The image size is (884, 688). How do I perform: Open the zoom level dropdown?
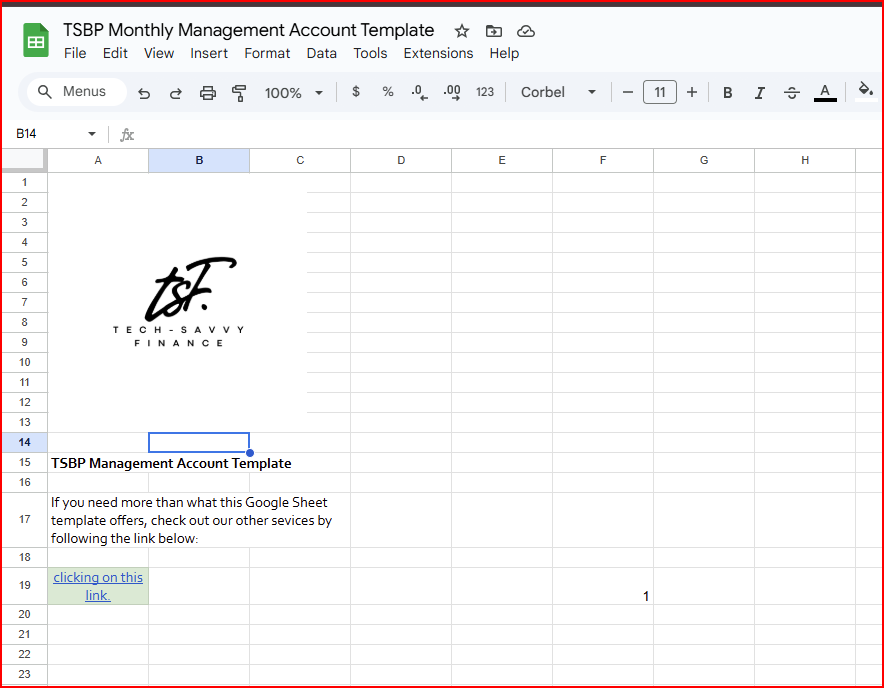(294, 92)
